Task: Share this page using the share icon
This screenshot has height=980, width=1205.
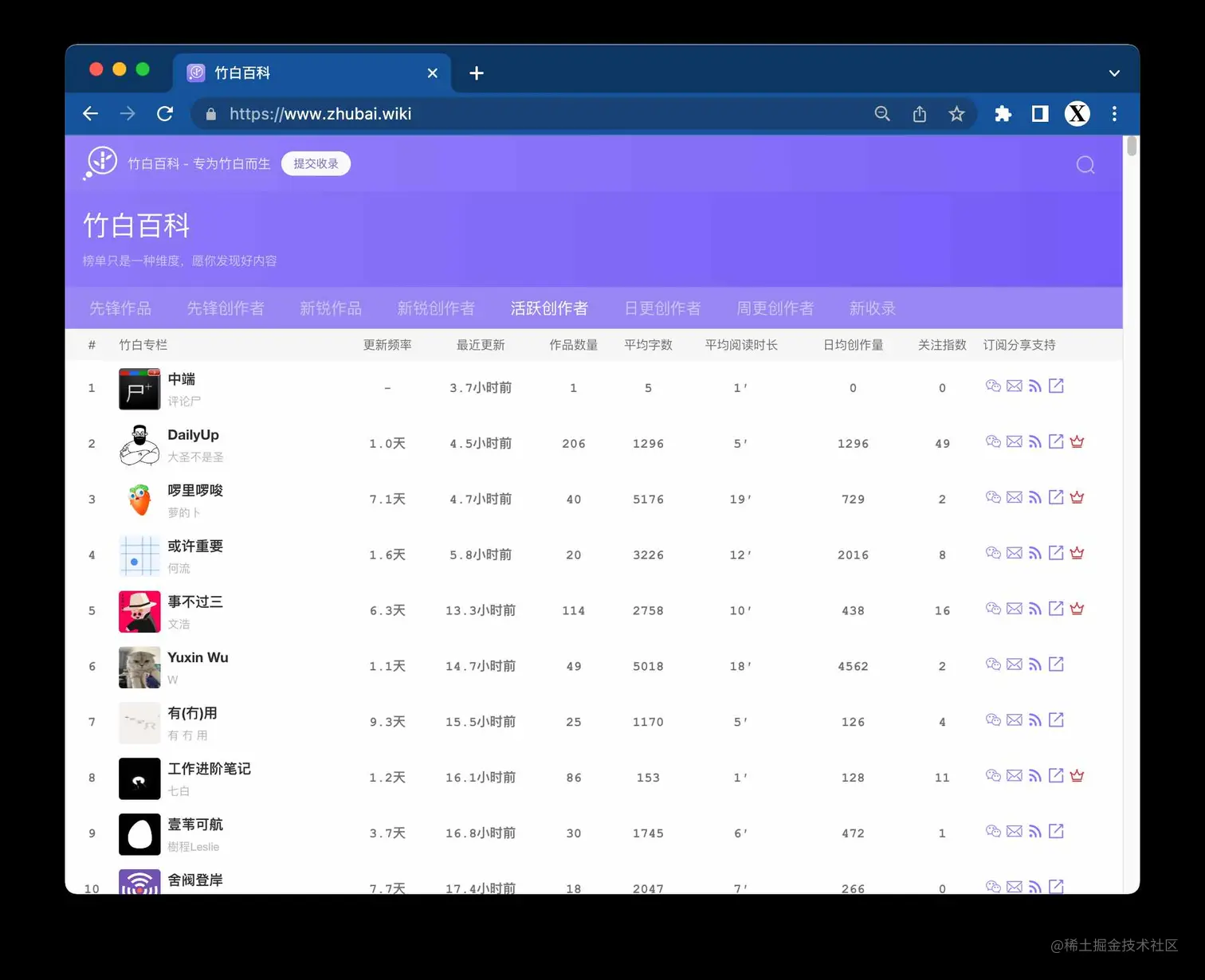Action: tap(920, 114)
